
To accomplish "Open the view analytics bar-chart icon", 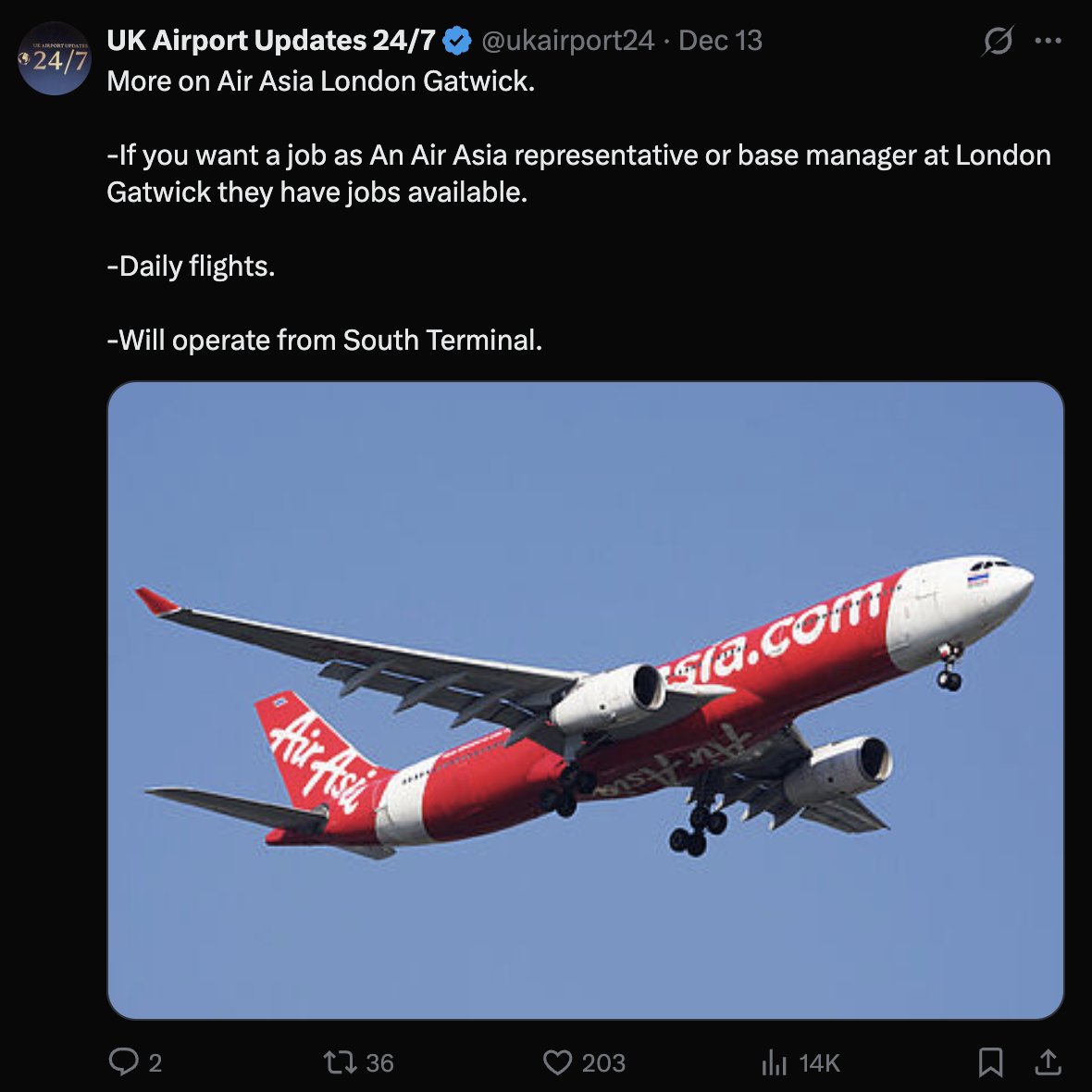I will (x=774, y=1062).
